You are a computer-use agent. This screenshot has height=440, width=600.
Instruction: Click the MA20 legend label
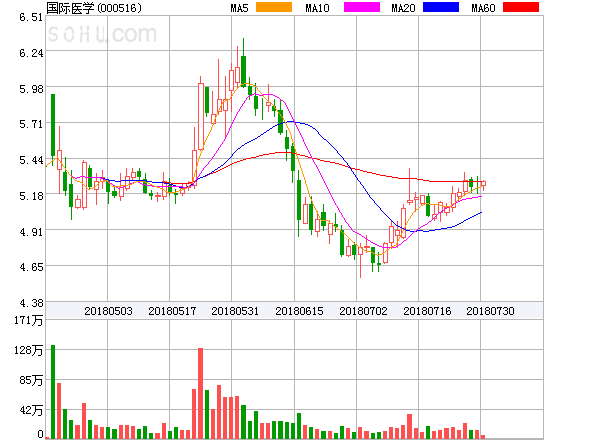(403, 8)
